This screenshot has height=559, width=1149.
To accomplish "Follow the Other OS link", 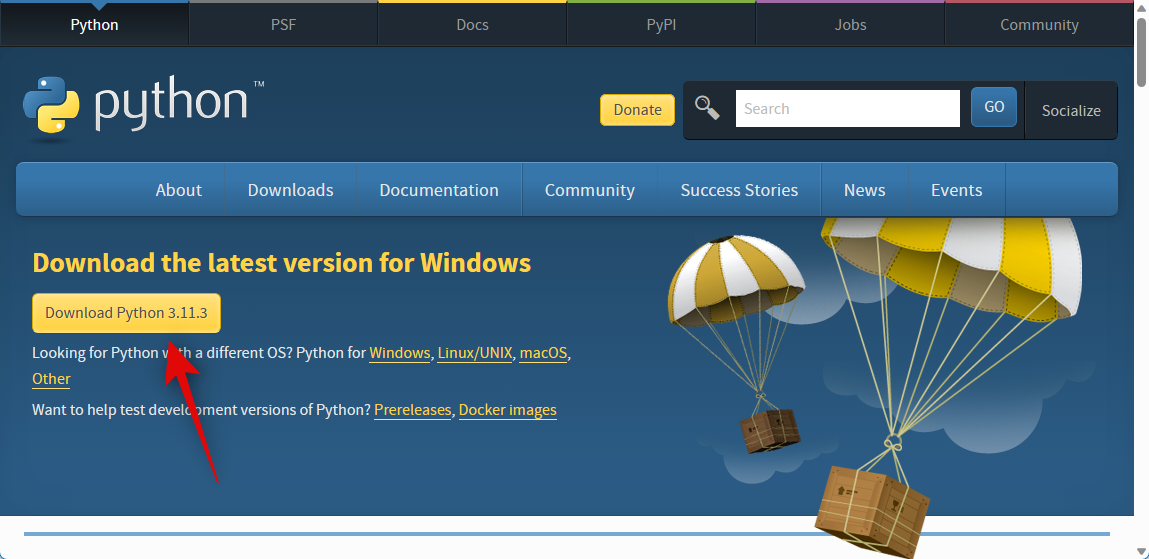I will [x=51, y=379].
